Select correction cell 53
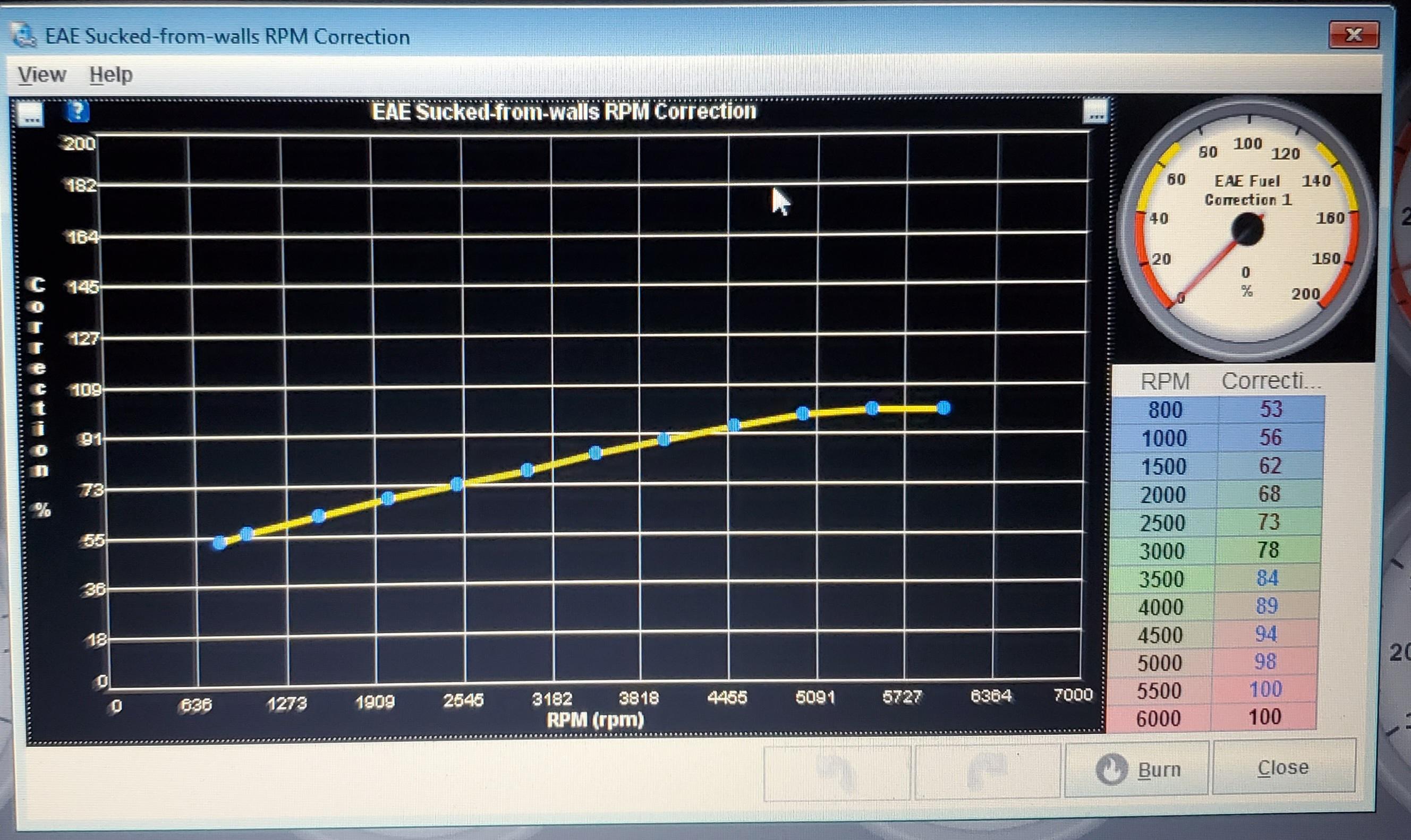This screenshot has height=840, width=1411. [x=1271, y=409]
